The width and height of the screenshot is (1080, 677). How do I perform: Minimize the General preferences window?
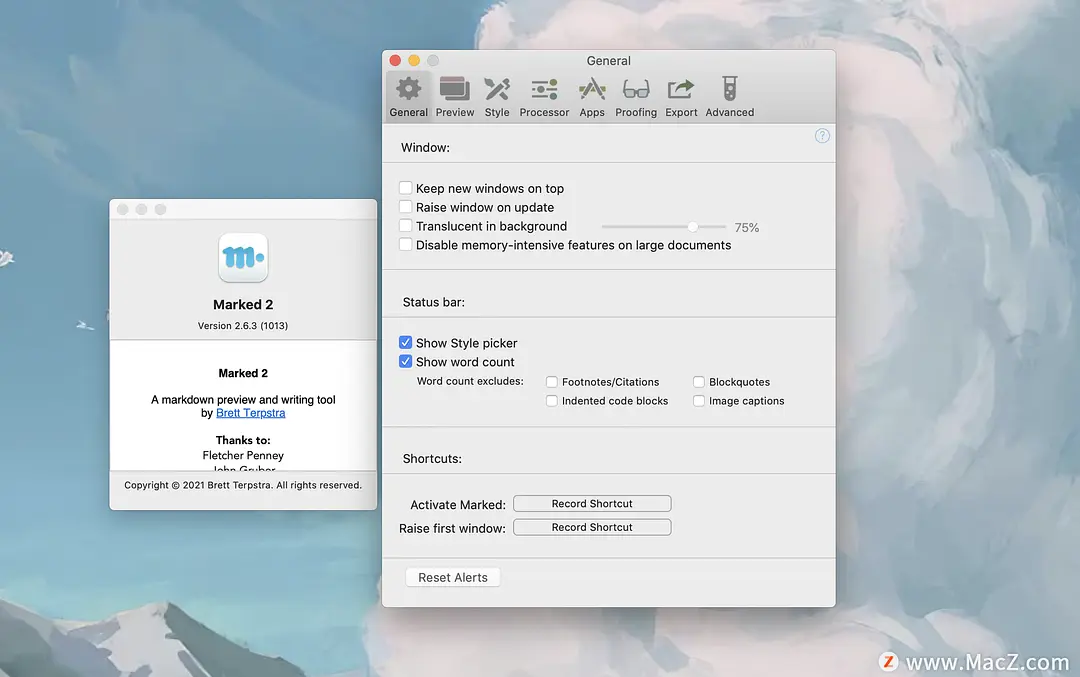tap(414, 61)
